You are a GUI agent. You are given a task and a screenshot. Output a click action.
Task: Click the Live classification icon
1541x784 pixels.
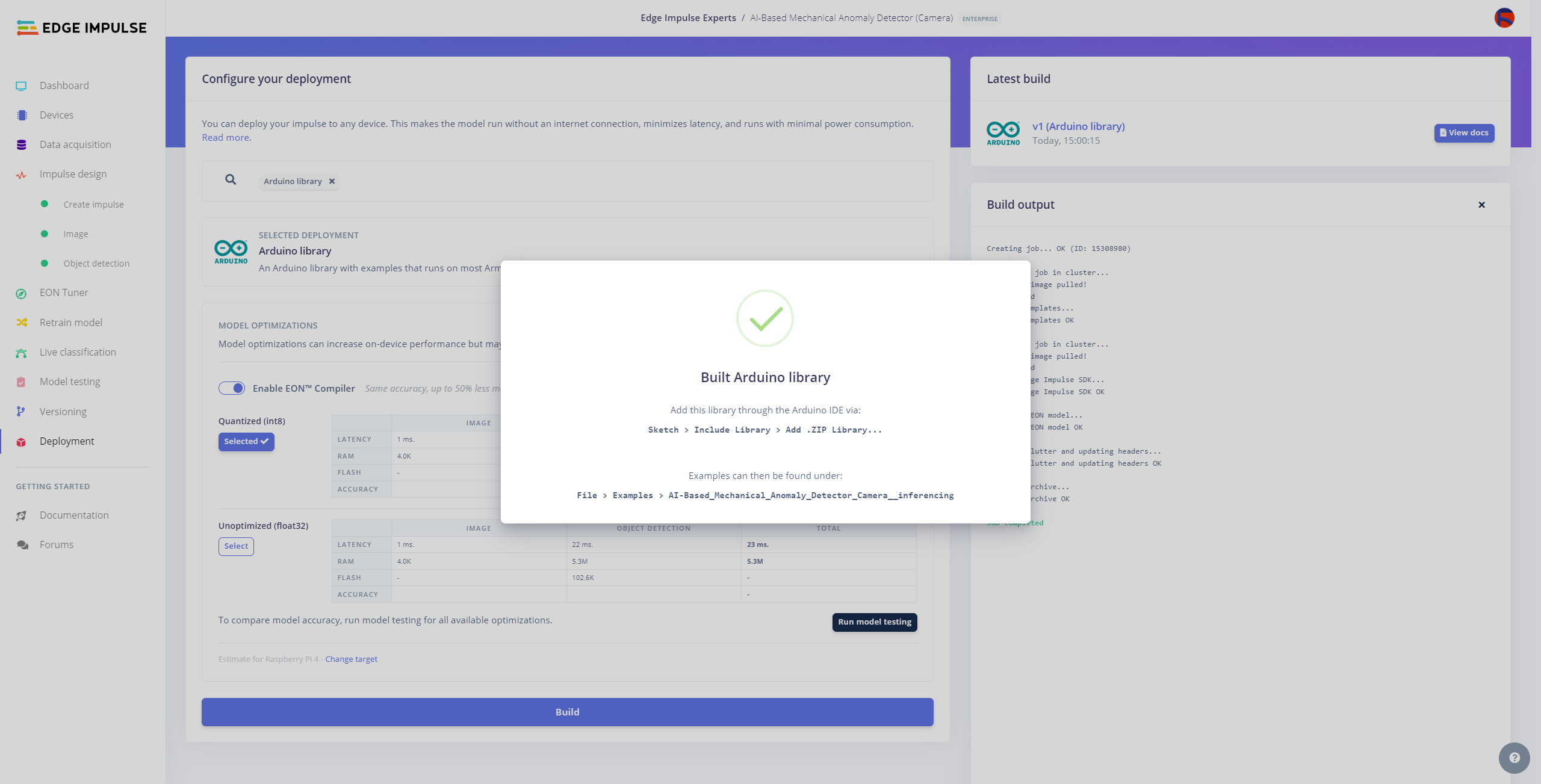[21, 353]
